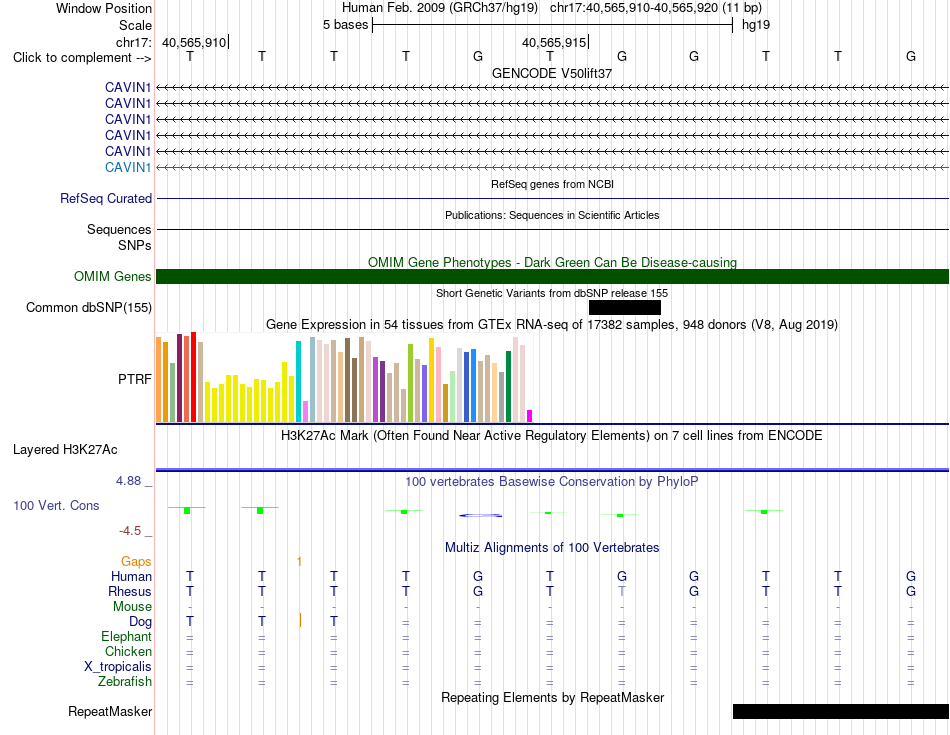This screenshot has height=735, width=950.
Task: Select the Chicken alignment row label
Action: tap(128, 651)
